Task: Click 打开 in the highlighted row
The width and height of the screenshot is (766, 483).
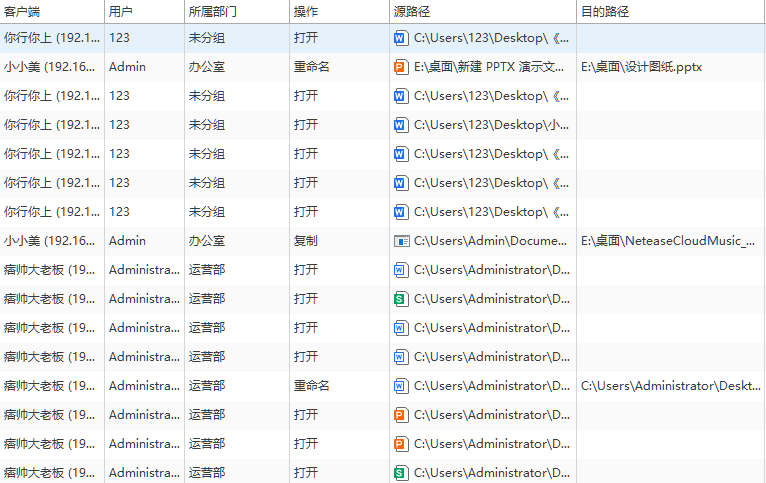Action: [305, 38]
